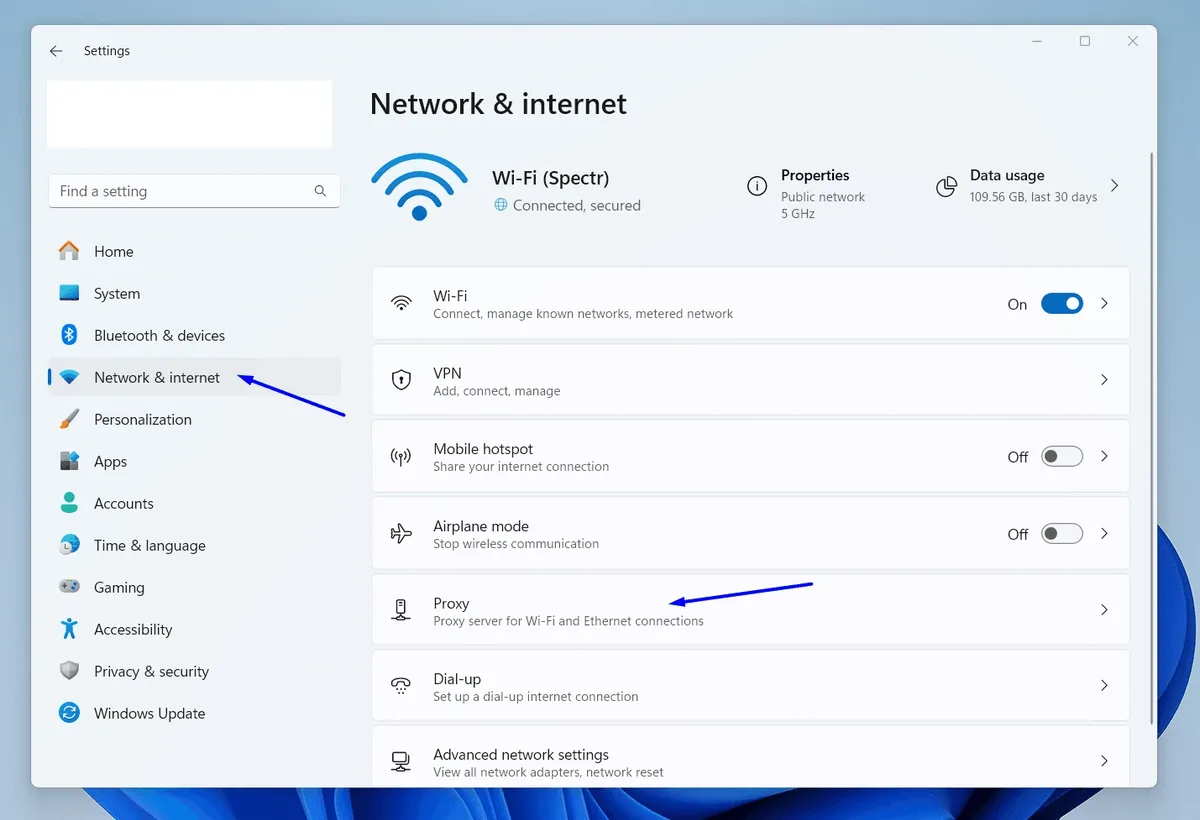This screenshot has width=1200, height=820.
Task: Click the large Wi-Fi signal icon
Action: (x=419, y=187)
